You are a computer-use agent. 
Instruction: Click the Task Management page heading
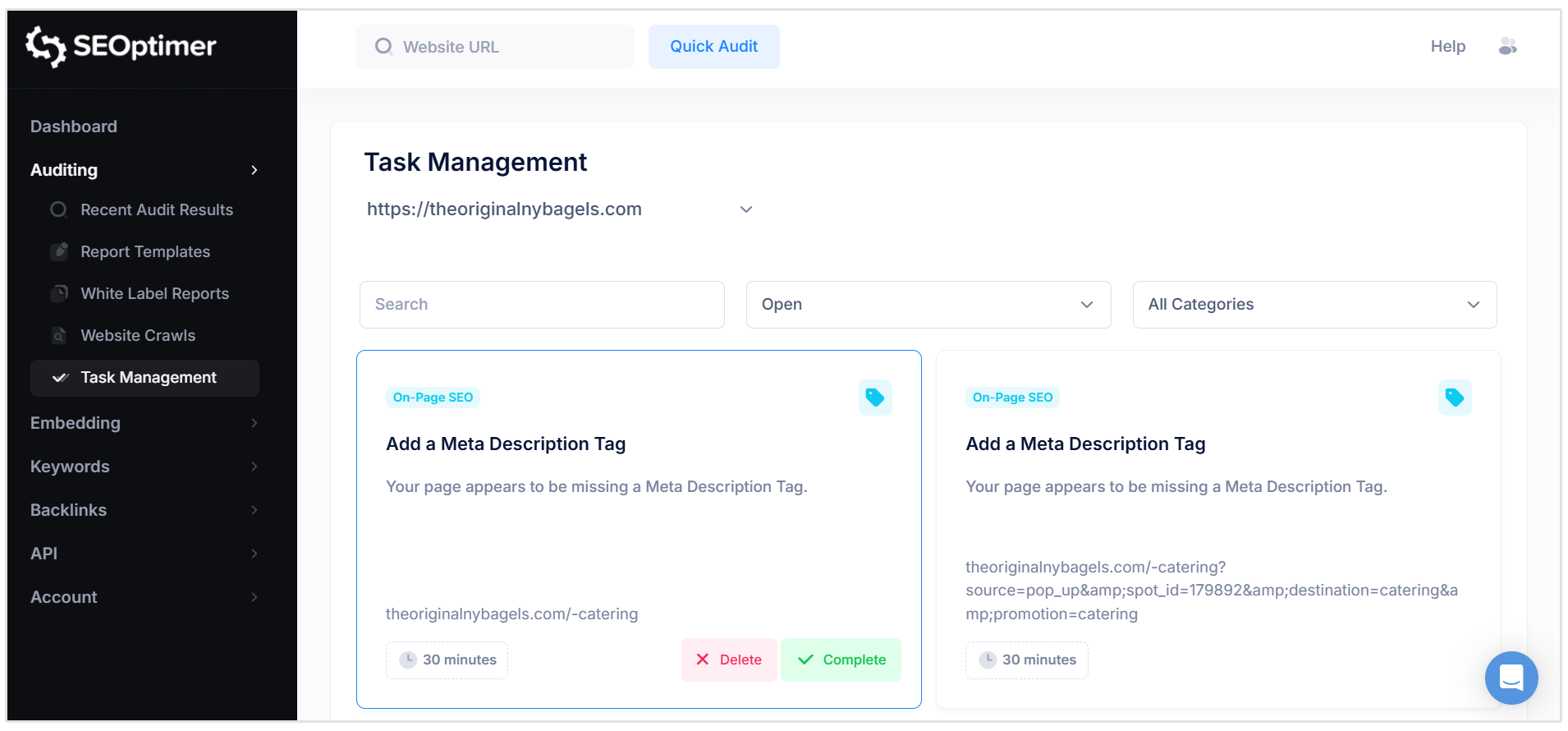coord(475,162)
